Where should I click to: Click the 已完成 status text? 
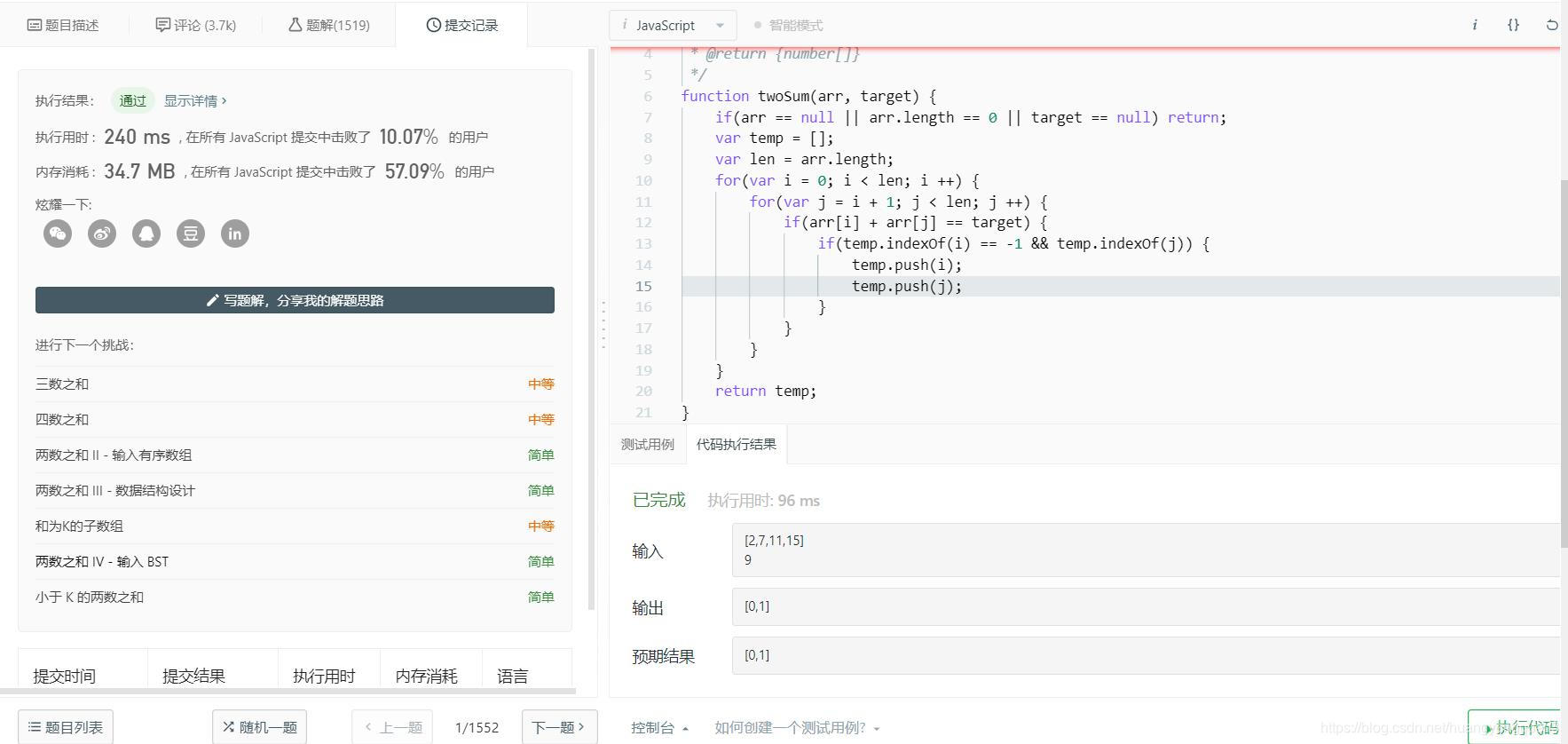click(x=658, y=500)
